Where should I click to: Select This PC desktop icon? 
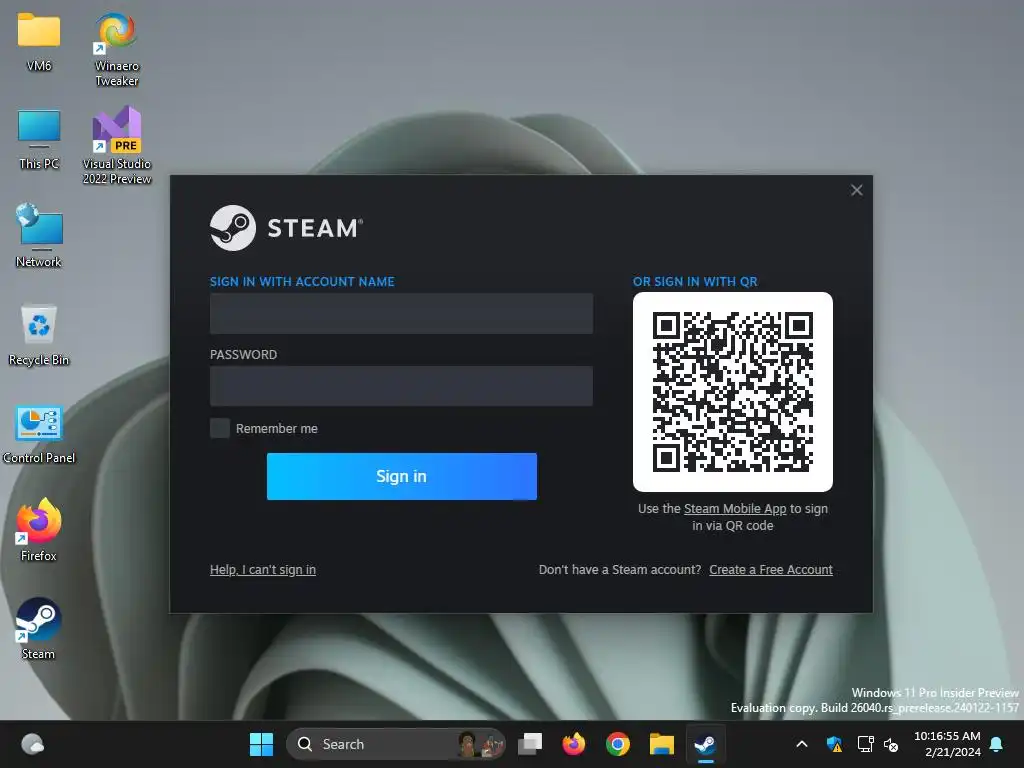[x=39, y=138]
